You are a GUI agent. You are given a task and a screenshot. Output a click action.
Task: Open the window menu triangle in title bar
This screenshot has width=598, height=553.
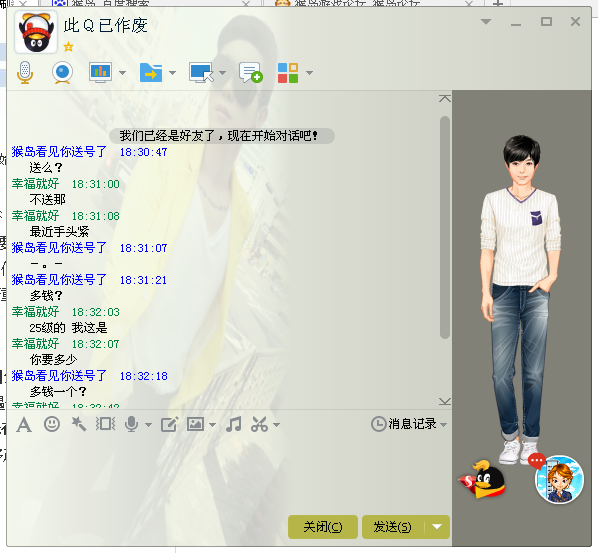pyautogui.click(x=486, y=22)
